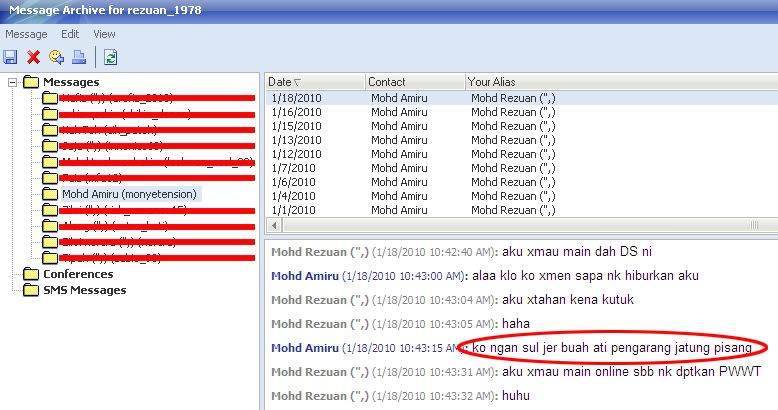This screenshot has width=778, height=410.
Task: Open the View menu
Action: (104, 34)
